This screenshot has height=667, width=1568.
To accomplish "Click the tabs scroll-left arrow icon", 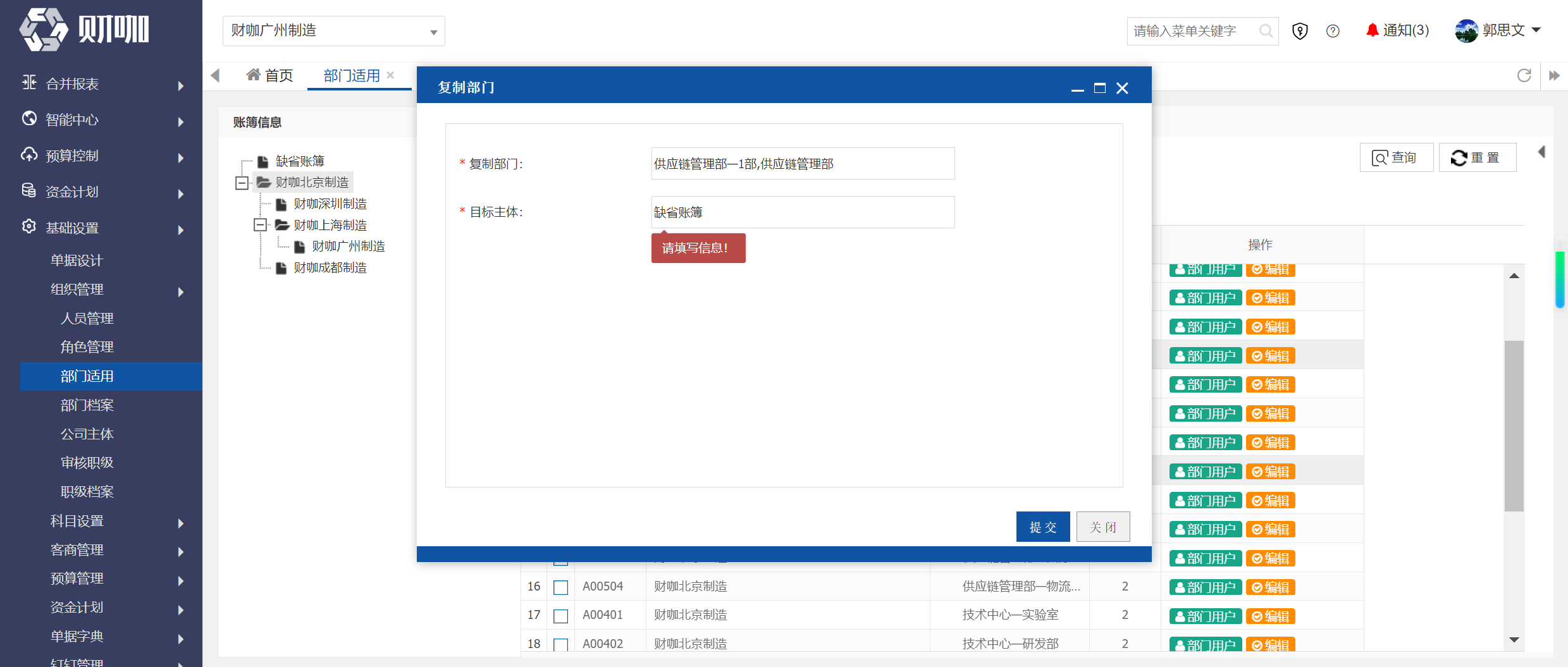I will tap(215, 76).
